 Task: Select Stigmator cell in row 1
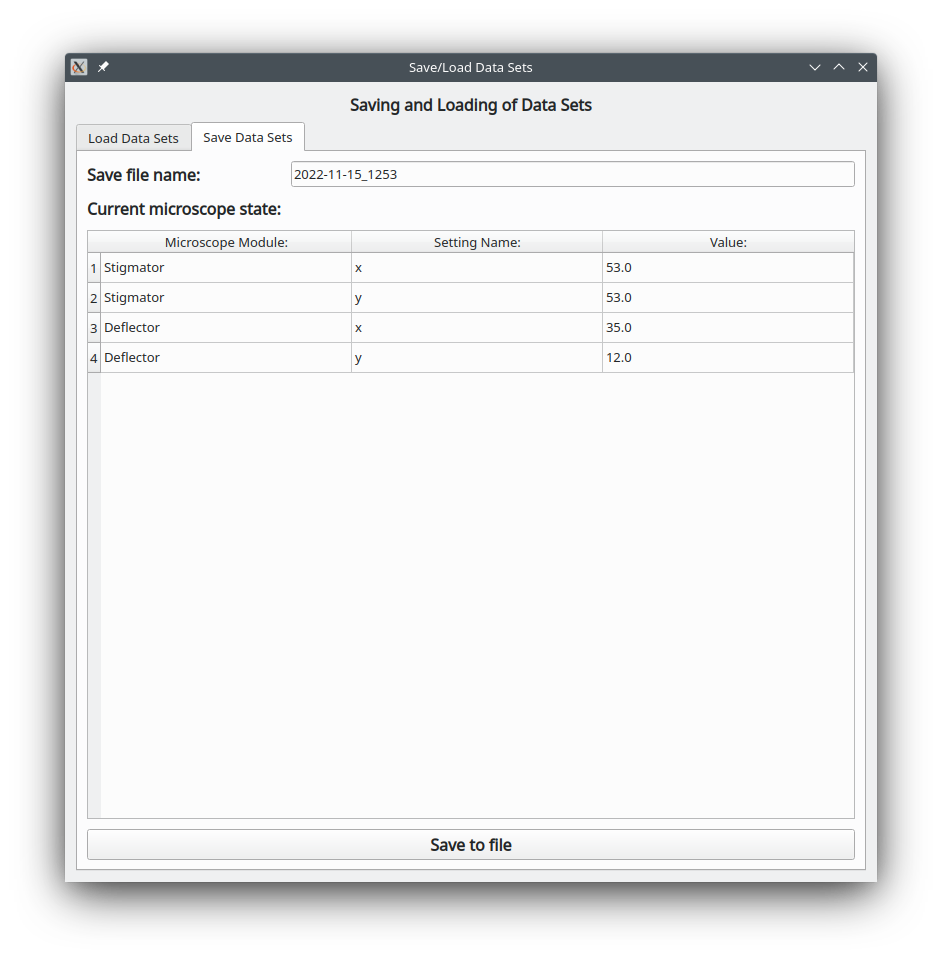point(226,268)
